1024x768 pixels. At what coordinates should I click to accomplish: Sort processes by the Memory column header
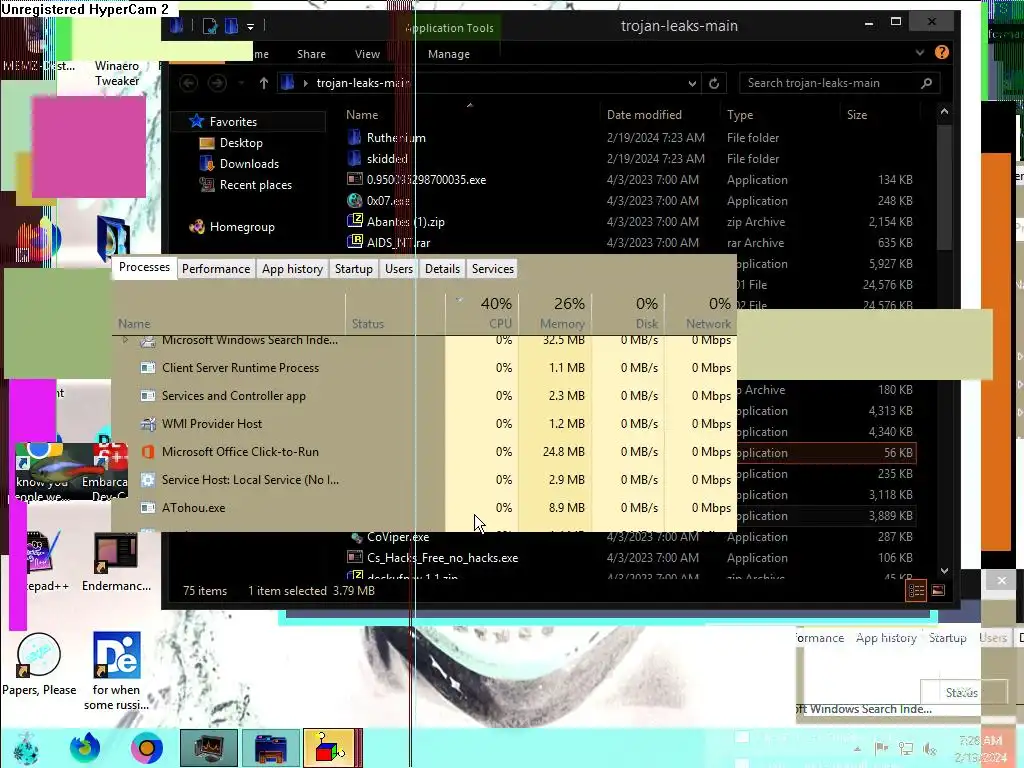click(555, 313)
